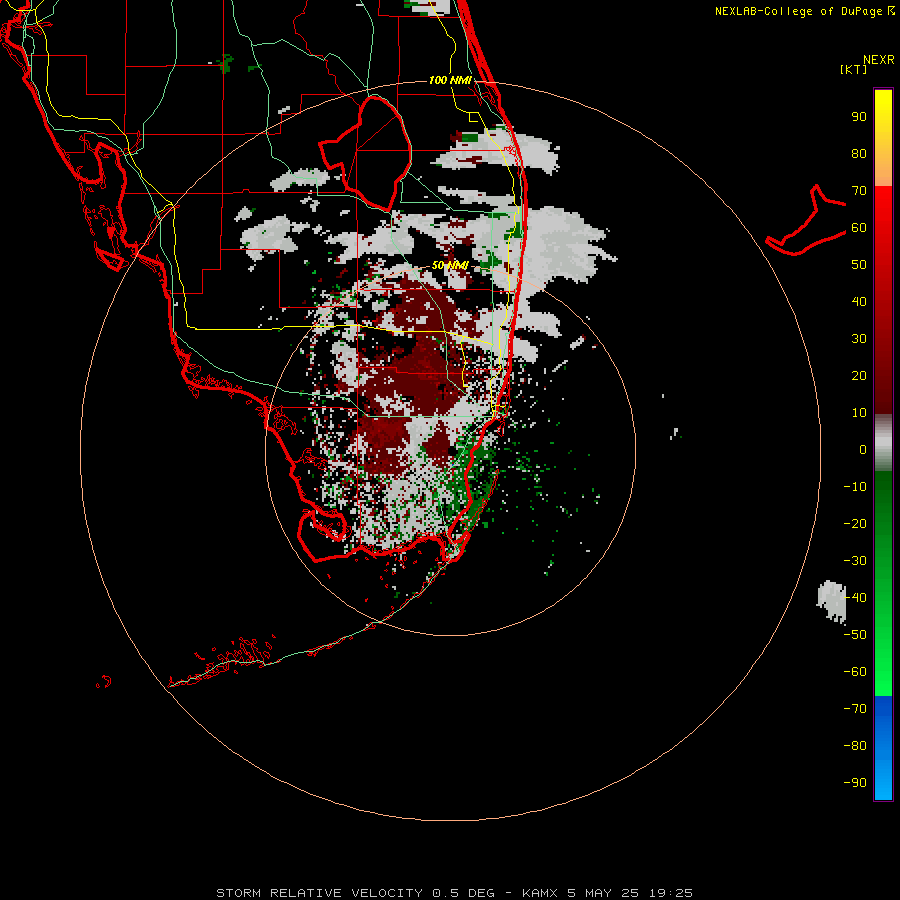Click the 'STORM RELATIVE VELOCITY 0.5 DEG' caption text
Viewport: 900px width, 900px height.
[355, 893]
